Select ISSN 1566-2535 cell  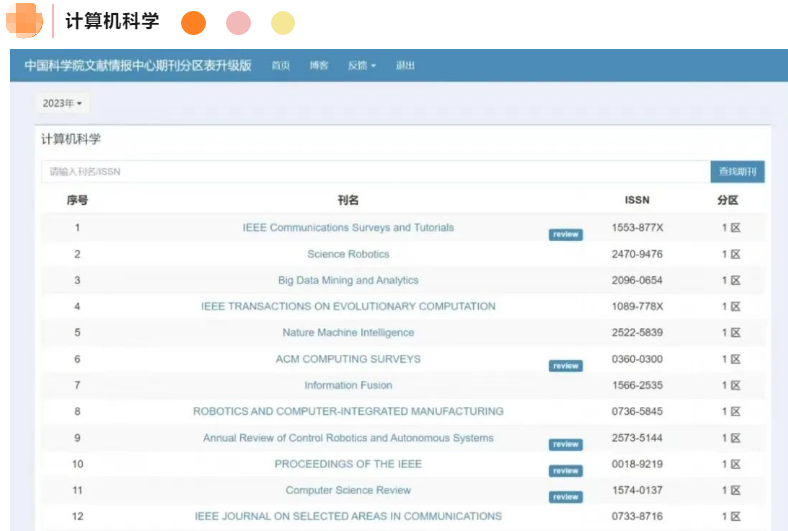[637, 385]
